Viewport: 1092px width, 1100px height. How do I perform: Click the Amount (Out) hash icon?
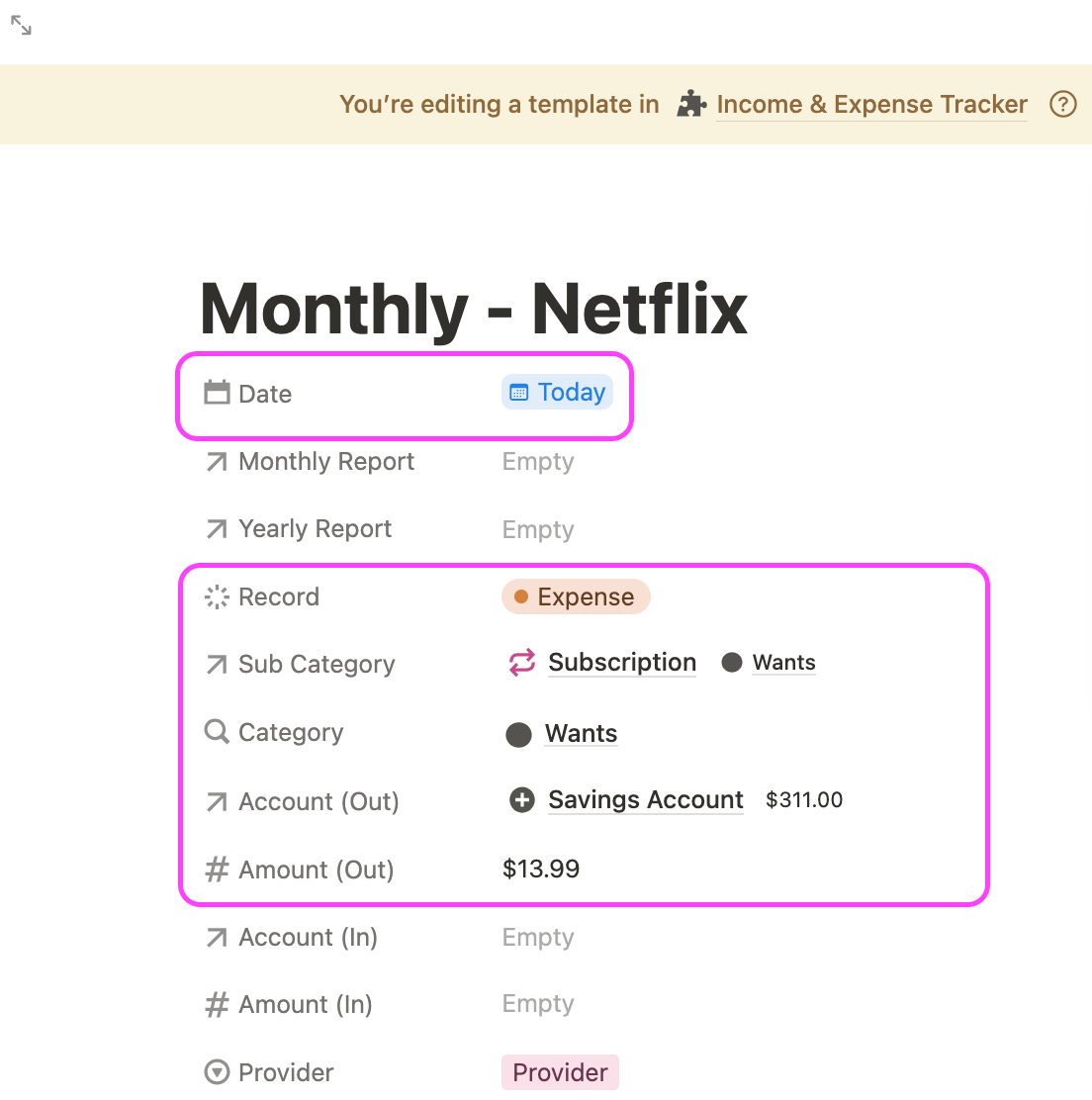coord(217,870)
